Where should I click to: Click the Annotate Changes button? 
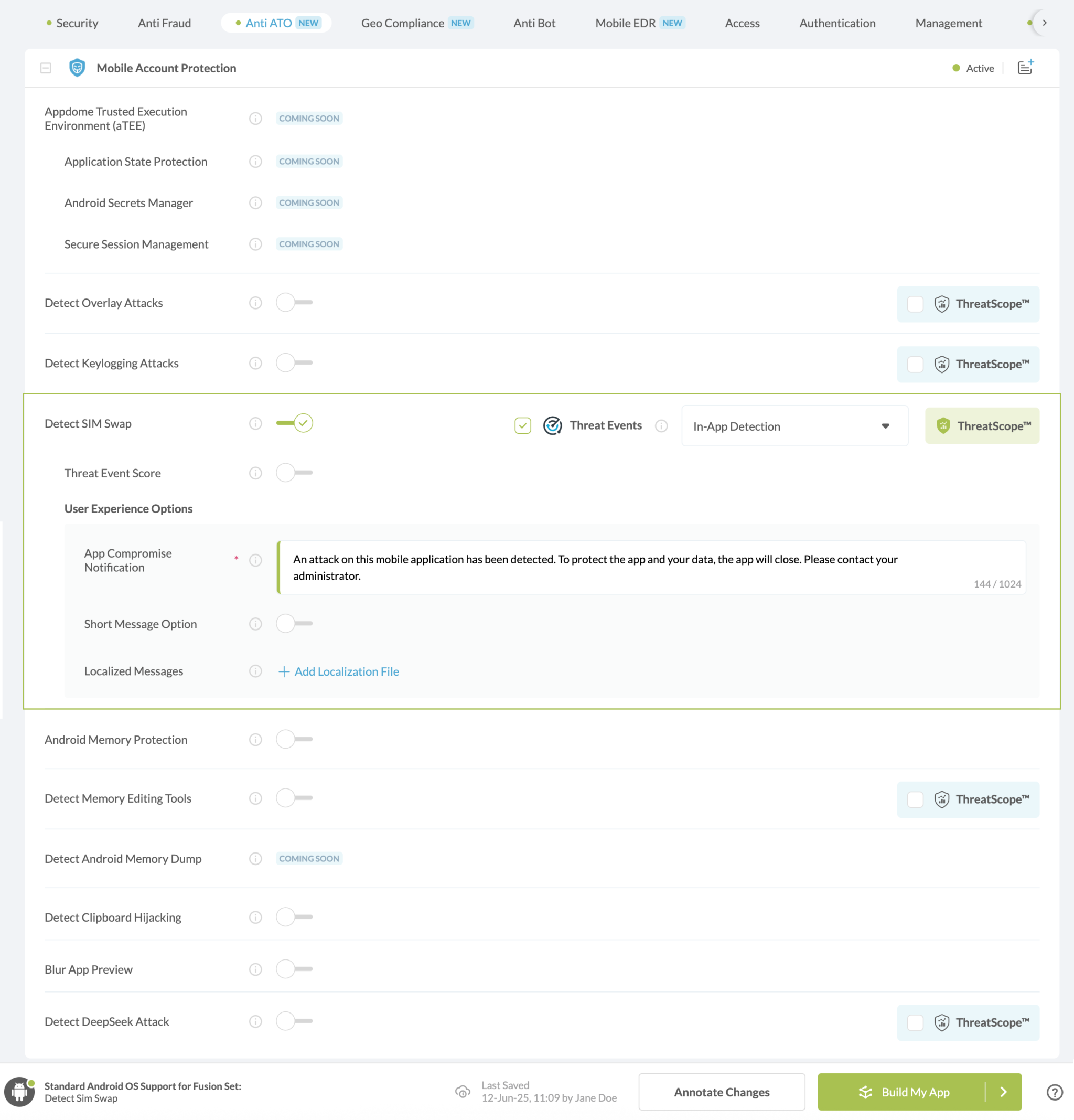[722, 1092]
